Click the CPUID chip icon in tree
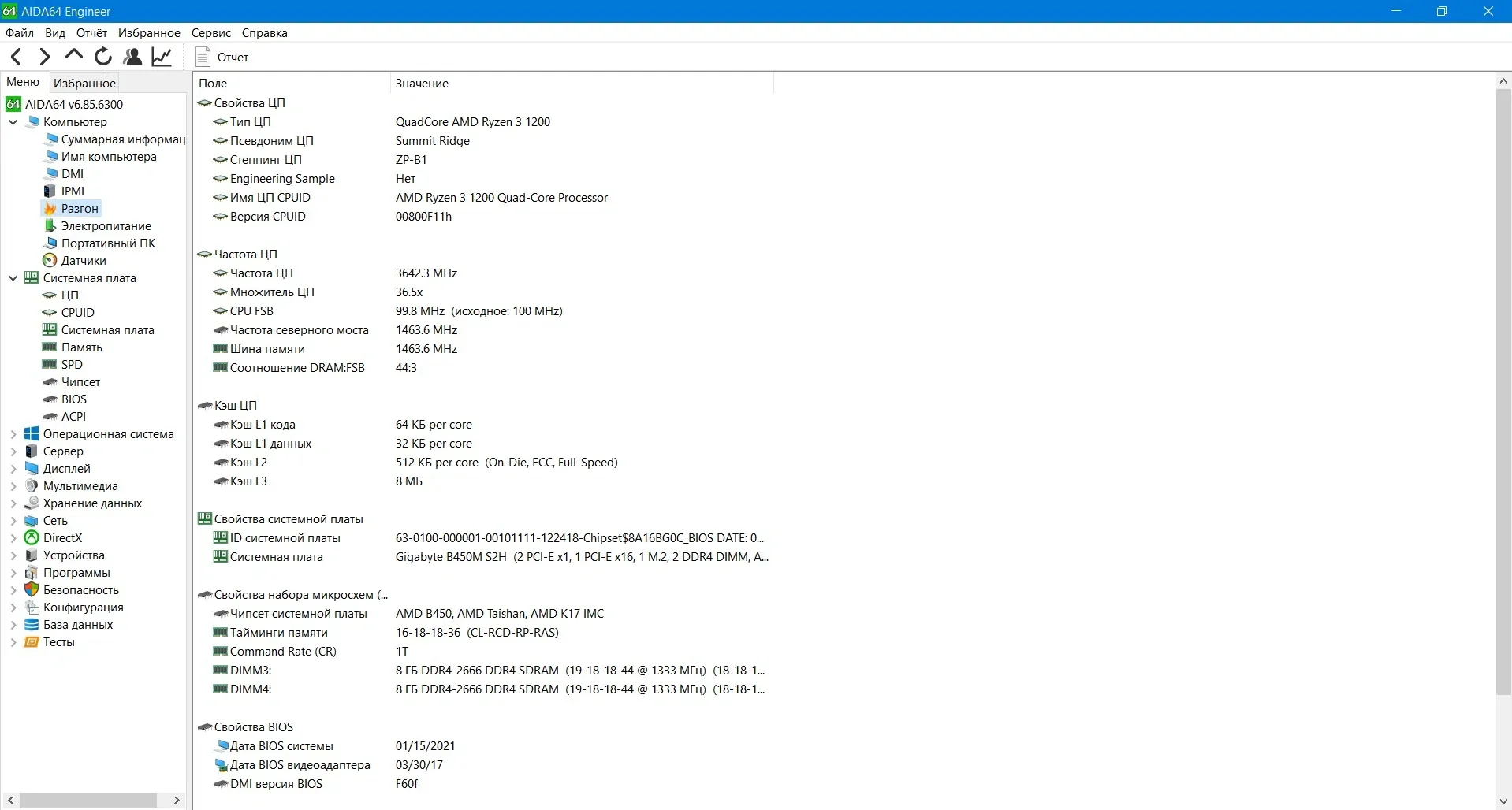This screenshot has width=1512, height=810. [x=50, y=313]
